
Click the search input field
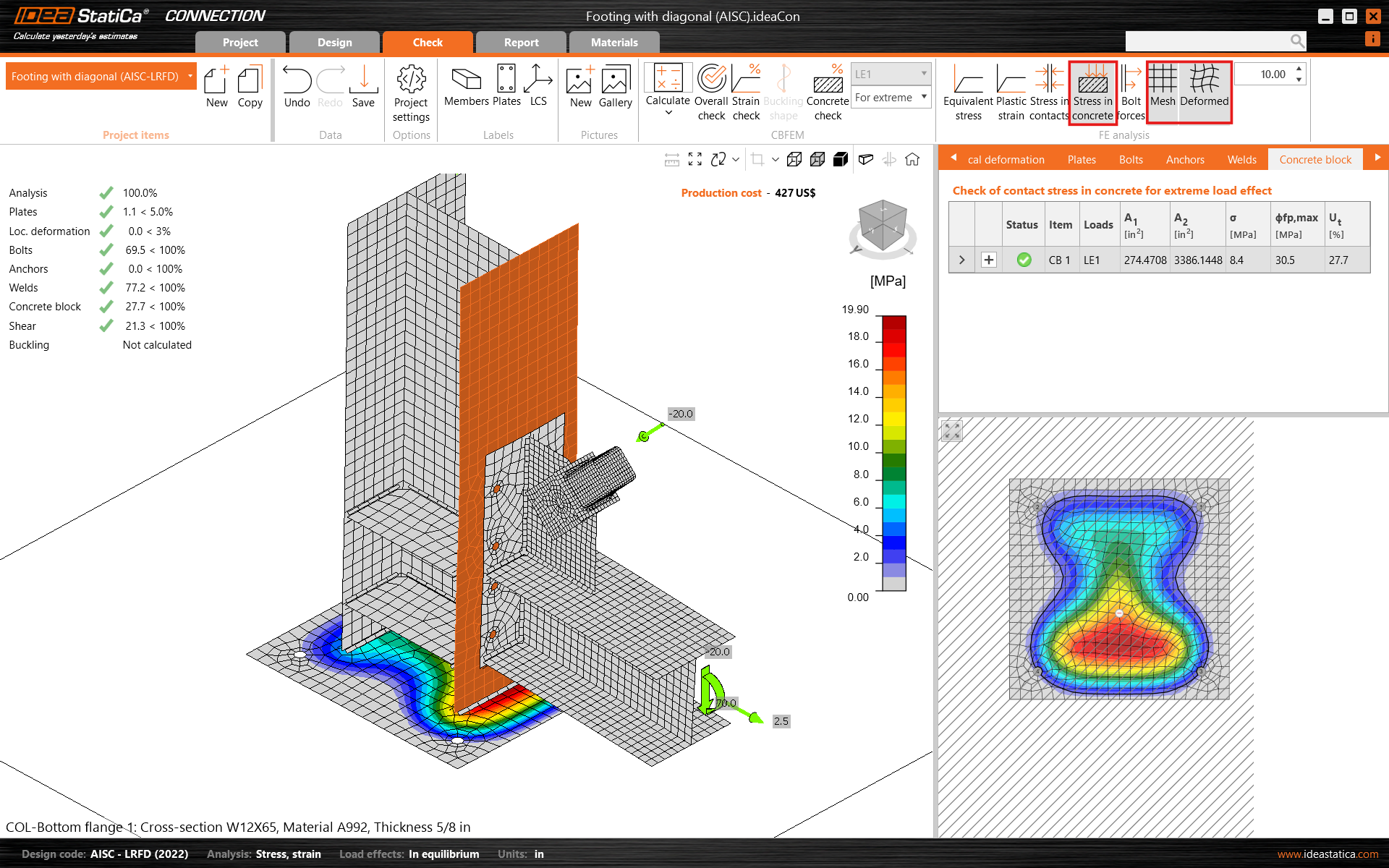click(1207, 41)
